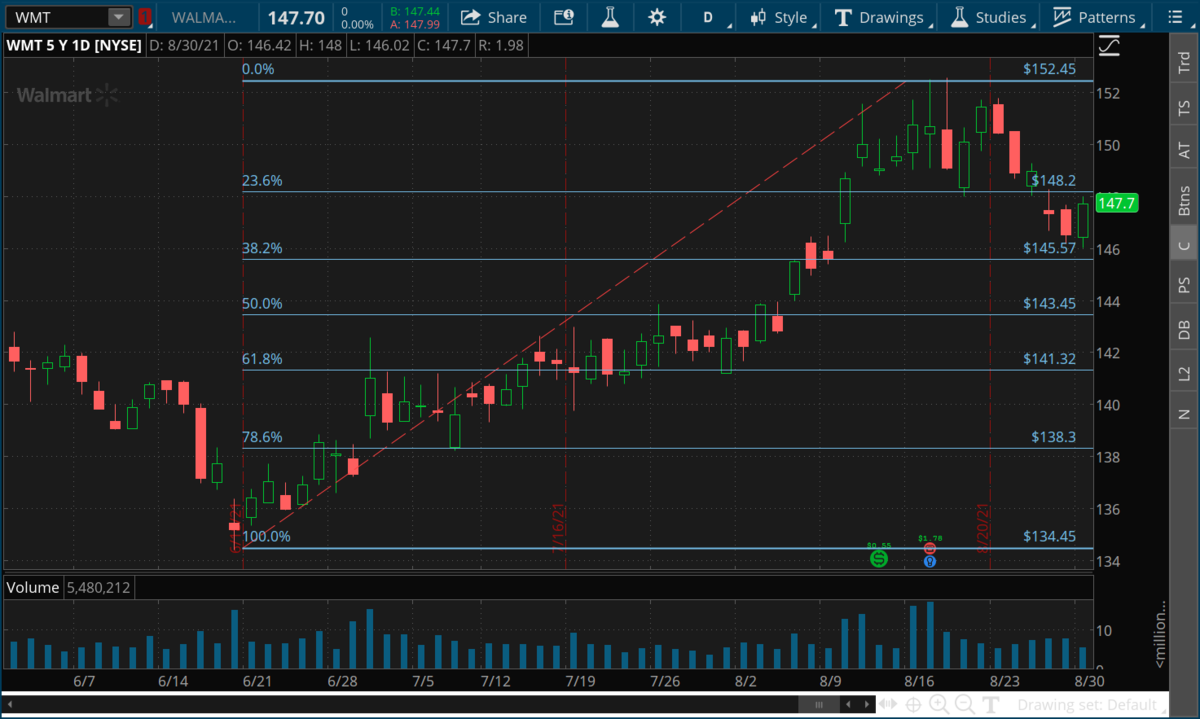Click the 38.2% Fibonacci level label
The width and height of the screenshot is (1200, 719).
pyautogui.click(x=263, y=248)
